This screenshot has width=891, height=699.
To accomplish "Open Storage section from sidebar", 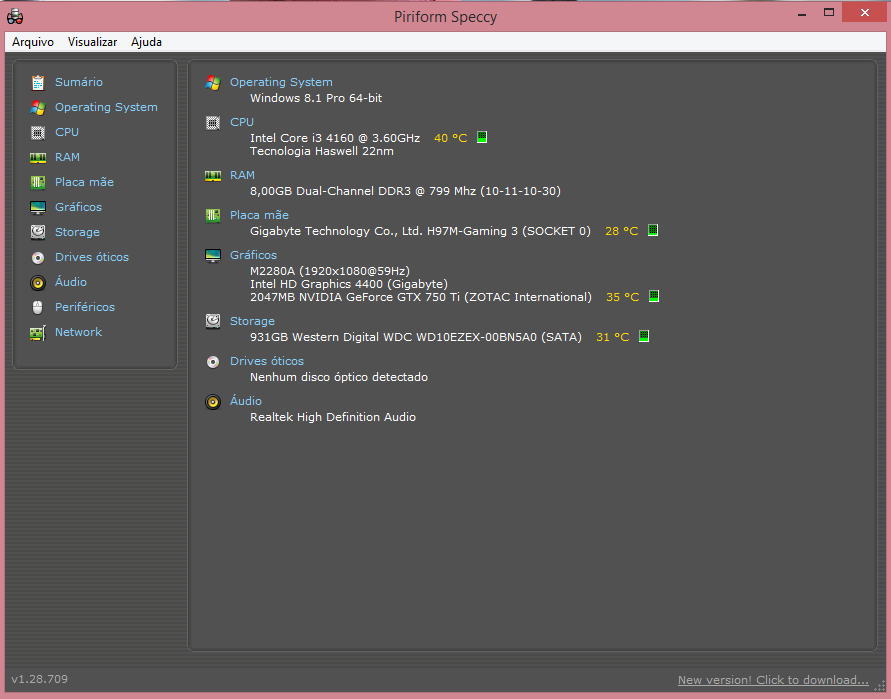I will (77, 232).
